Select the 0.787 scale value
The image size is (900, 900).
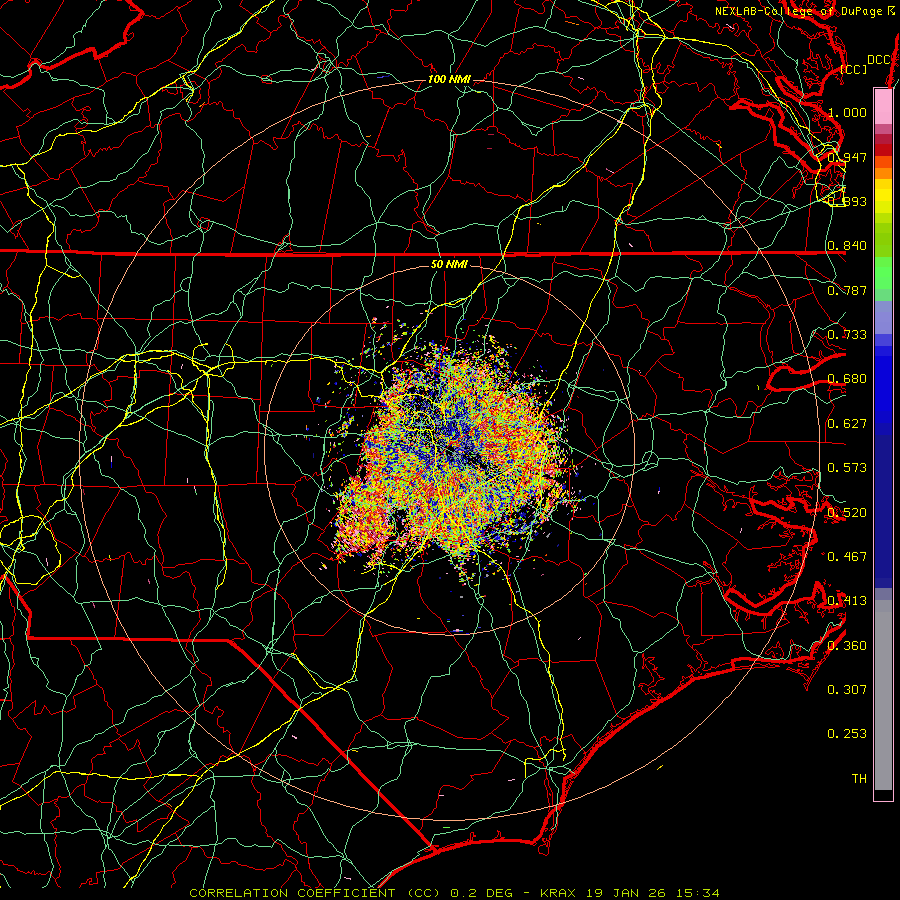point(847,290)
